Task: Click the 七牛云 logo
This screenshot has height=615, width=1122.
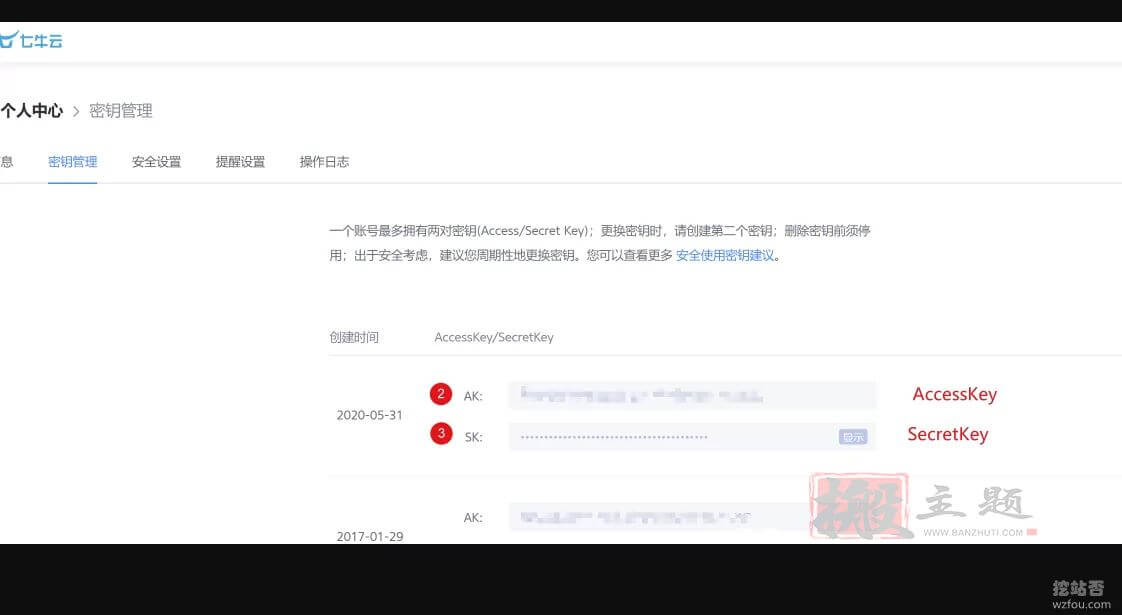Action: tap(31, 40)
